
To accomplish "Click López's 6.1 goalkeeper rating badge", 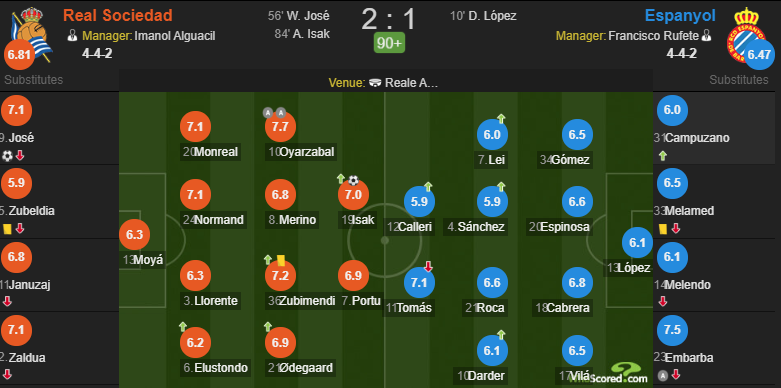I will [x=637, y=243].
